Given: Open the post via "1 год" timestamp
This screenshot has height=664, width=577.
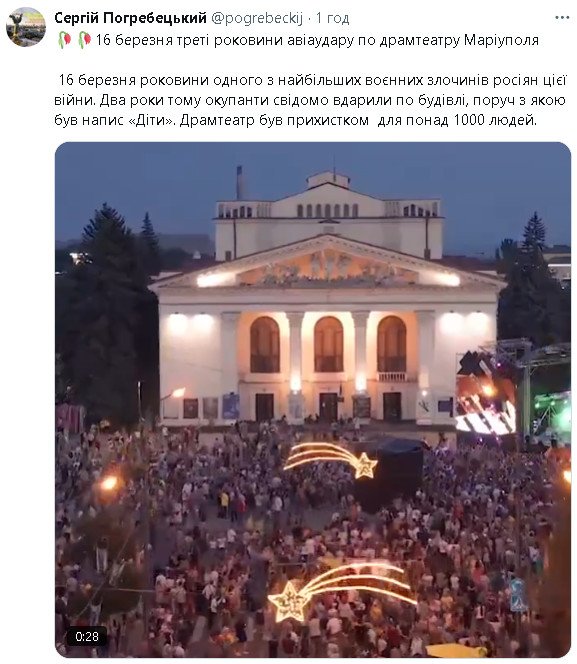Looking at the screenshot, I should coord(333,18).
